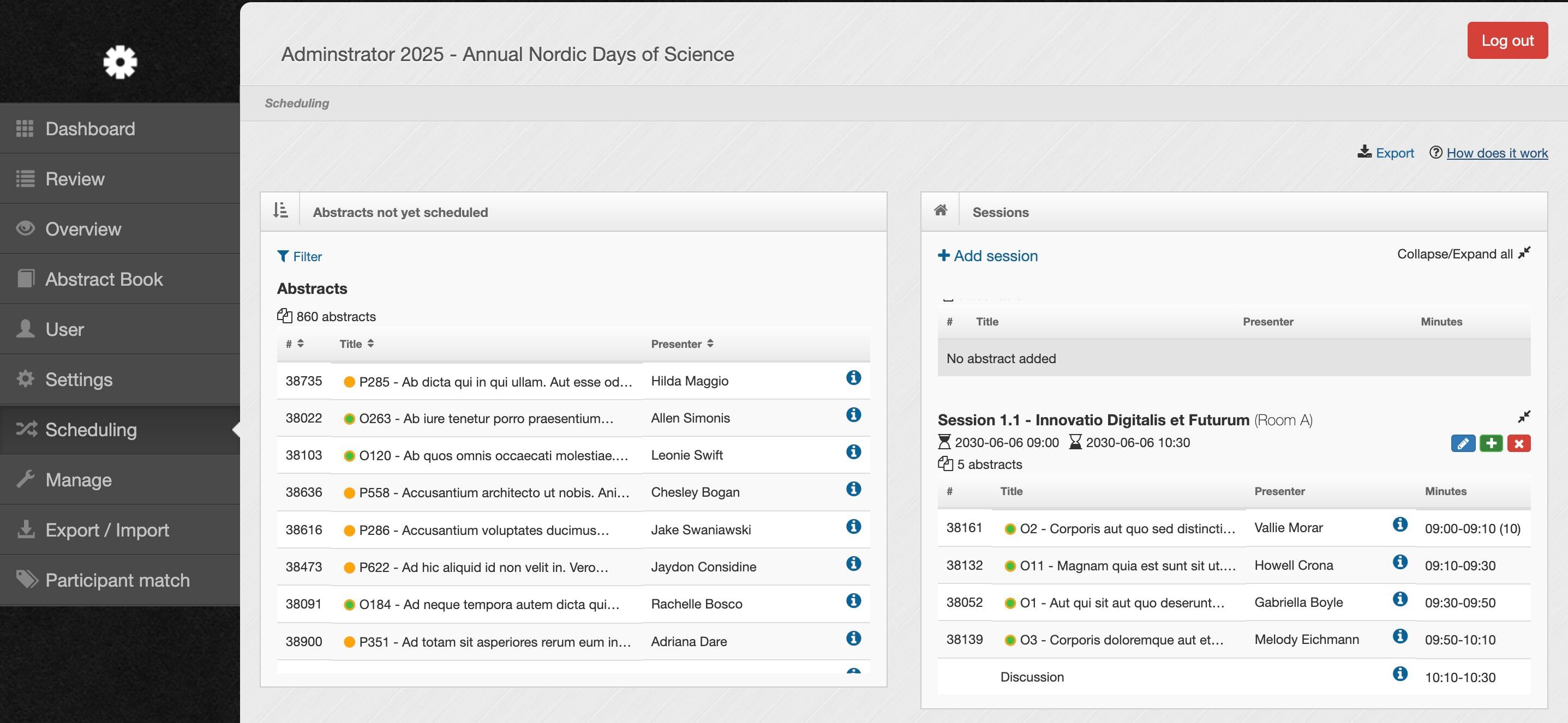Edit Session 1.1 with blue pencil button
1568x723 pixels.
pyautogui.click(x=1463, y=443)
